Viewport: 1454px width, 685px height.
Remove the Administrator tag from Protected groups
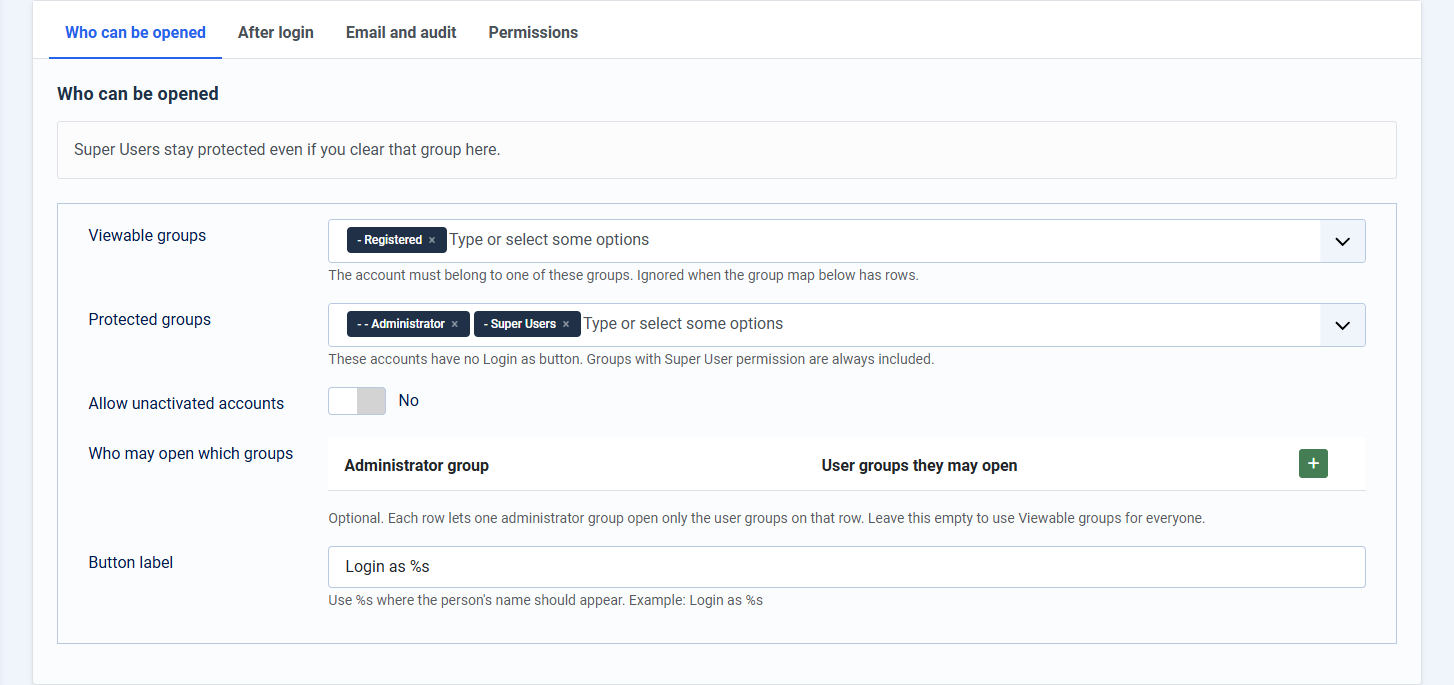point(454,324)
